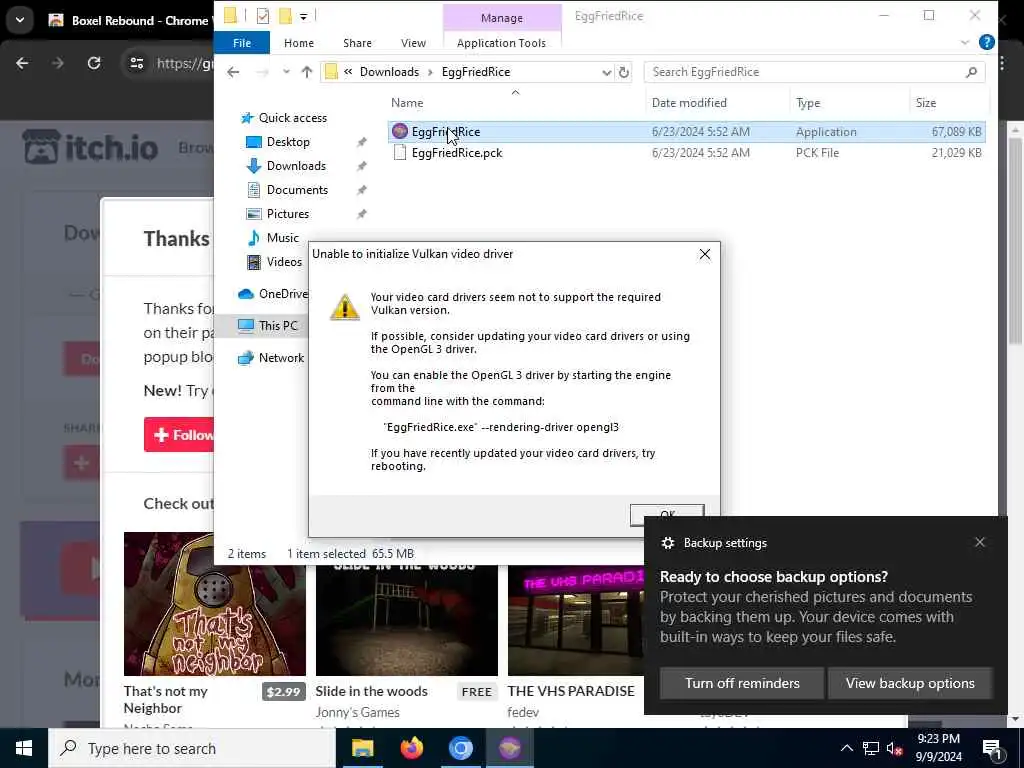
Task: Open the network tray icon
Action: pos(871,748)
